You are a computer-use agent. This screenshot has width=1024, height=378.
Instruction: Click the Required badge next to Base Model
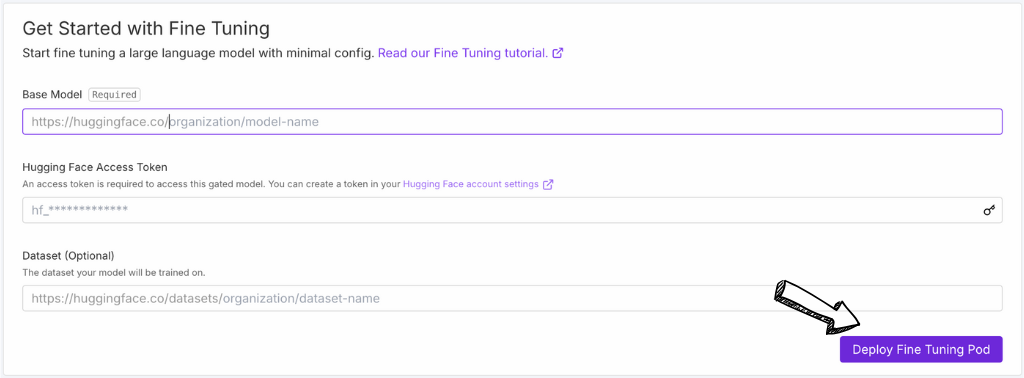pos(115,95)
